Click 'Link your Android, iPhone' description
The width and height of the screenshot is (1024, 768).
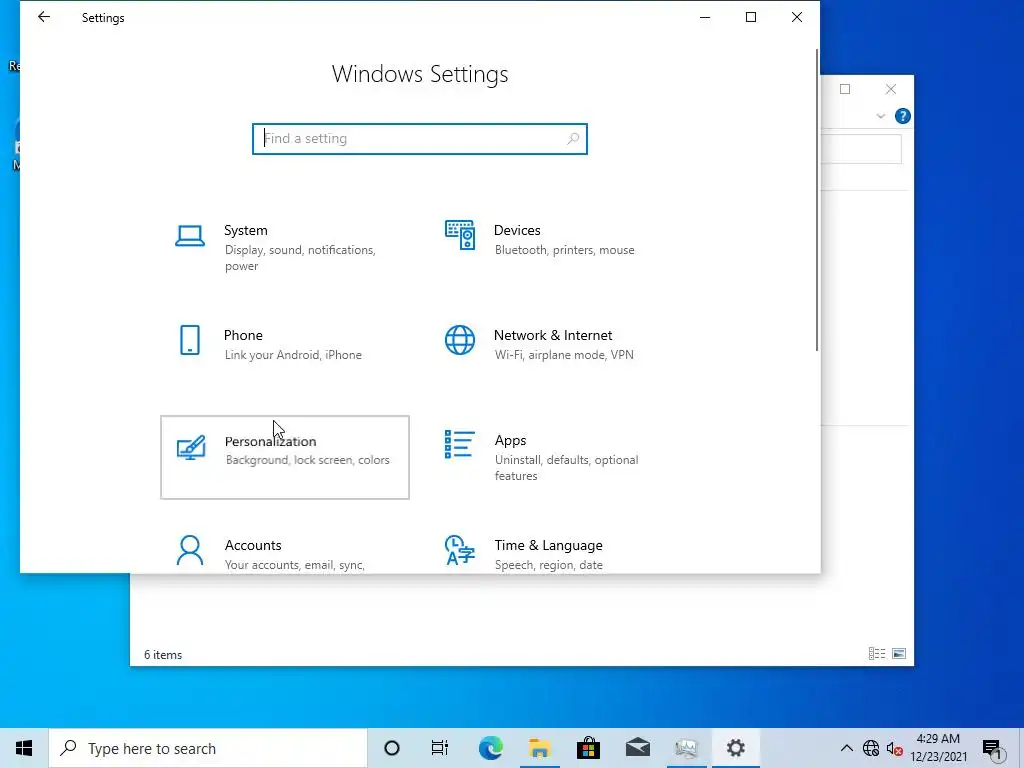pos(293,355)
